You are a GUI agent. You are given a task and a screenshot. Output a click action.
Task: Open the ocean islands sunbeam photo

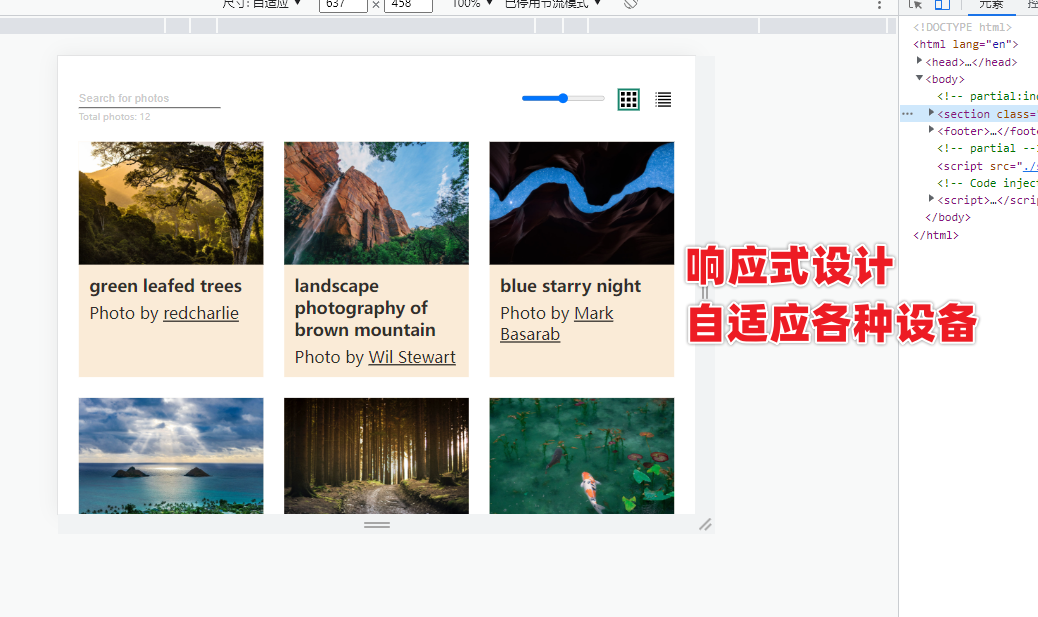click(x=171, y=455)
